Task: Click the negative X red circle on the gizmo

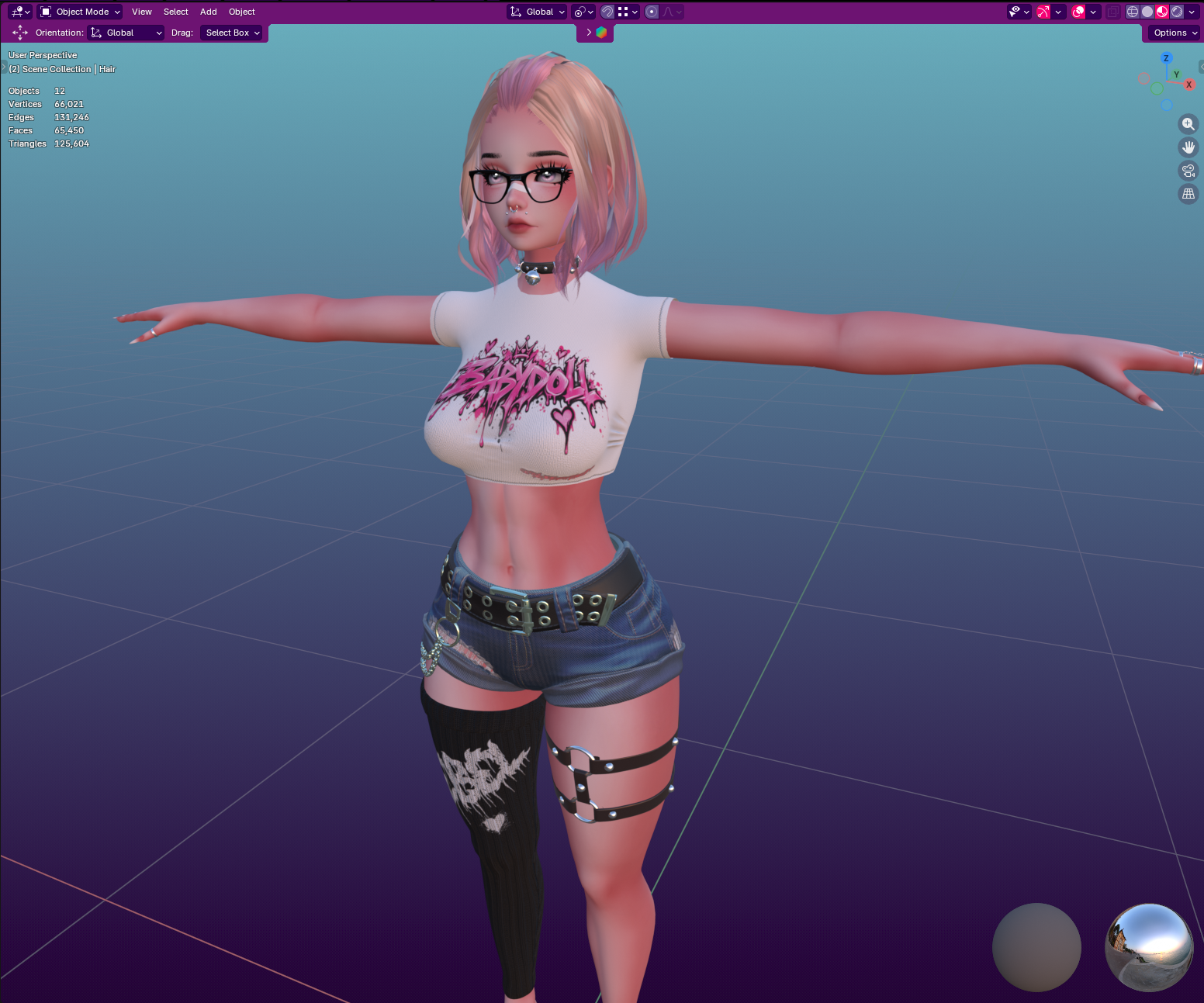Action: click(x=1144, y=78)
